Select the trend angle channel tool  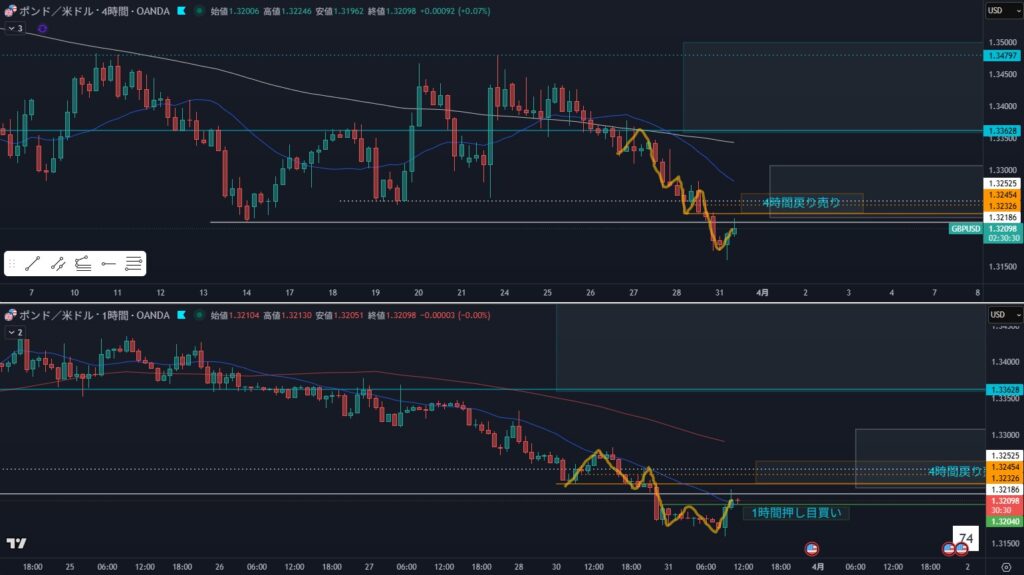[x=83, y=264]
